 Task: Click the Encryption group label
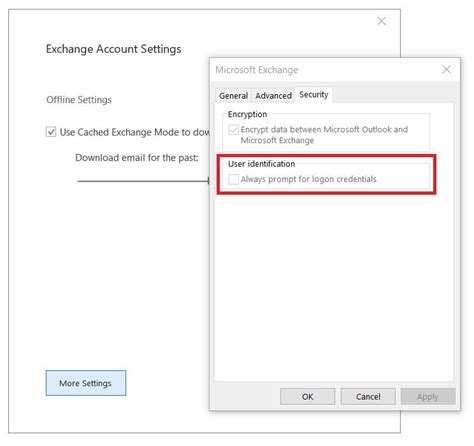tap(247, 114)
